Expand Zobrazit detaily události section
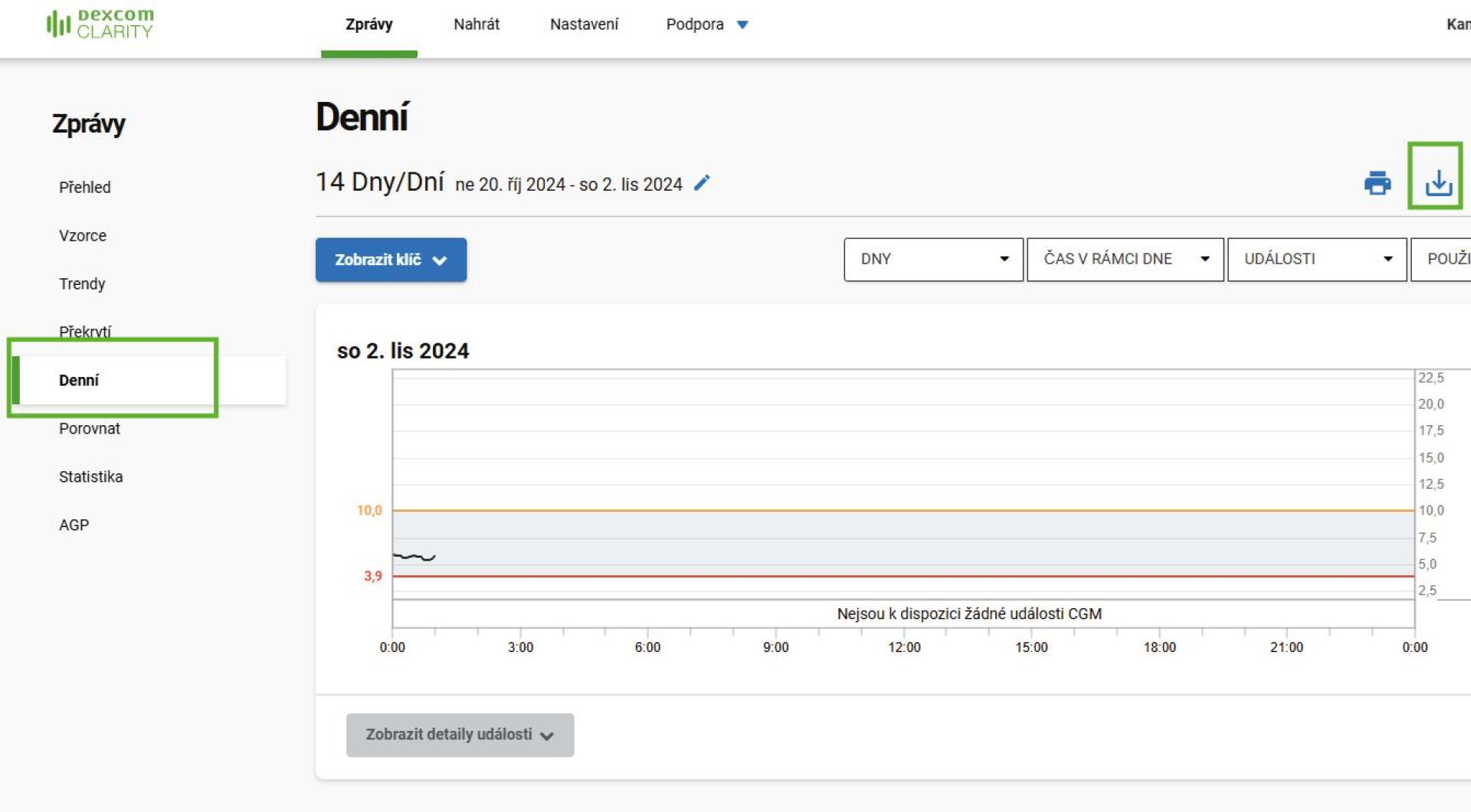This screenshot has height=812, width=1471. point(460,735)
